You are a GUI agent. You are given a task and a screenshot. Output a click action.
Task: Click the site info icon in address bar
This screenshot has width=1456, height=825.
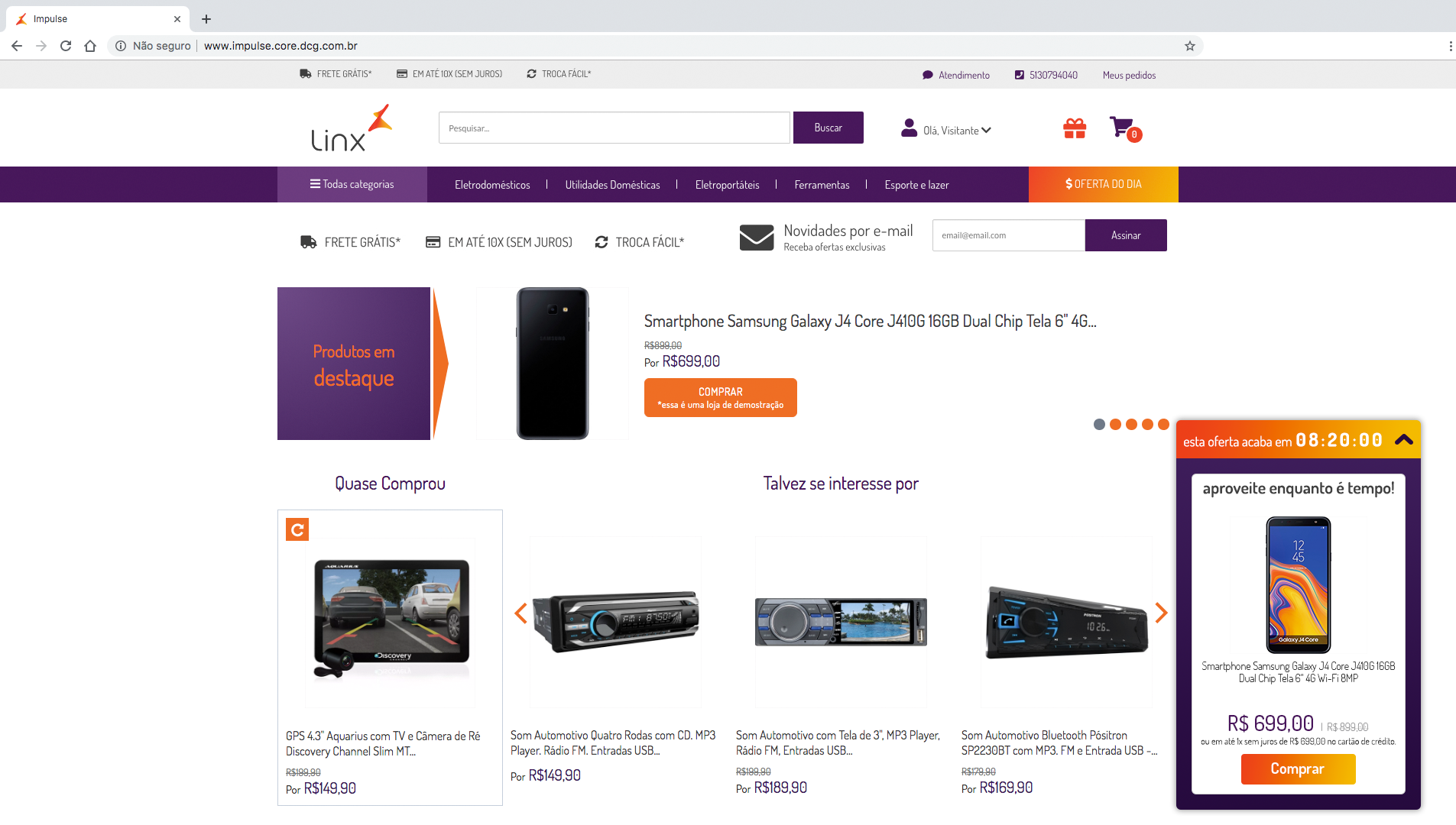(x=121, y=46)
